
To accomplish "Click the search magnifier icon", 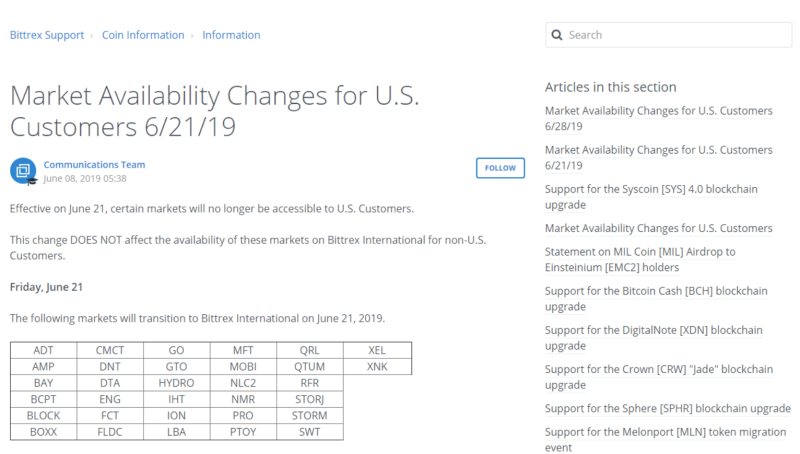I will pos(557,35).
